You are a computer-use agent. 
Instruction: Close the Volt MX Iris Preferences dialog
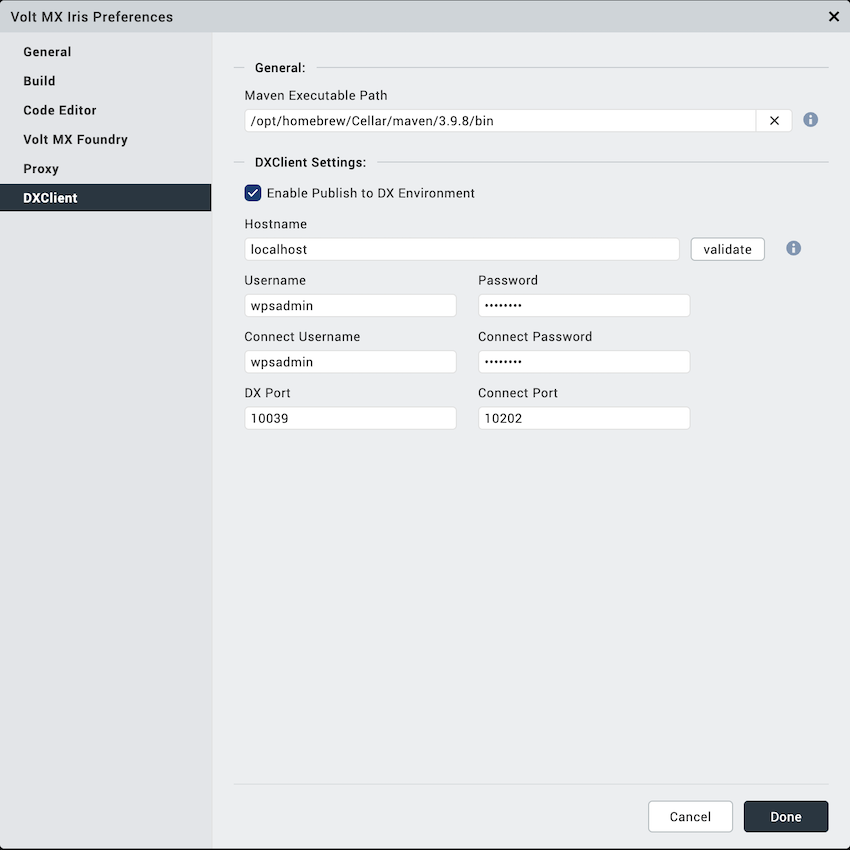point(834,16)
